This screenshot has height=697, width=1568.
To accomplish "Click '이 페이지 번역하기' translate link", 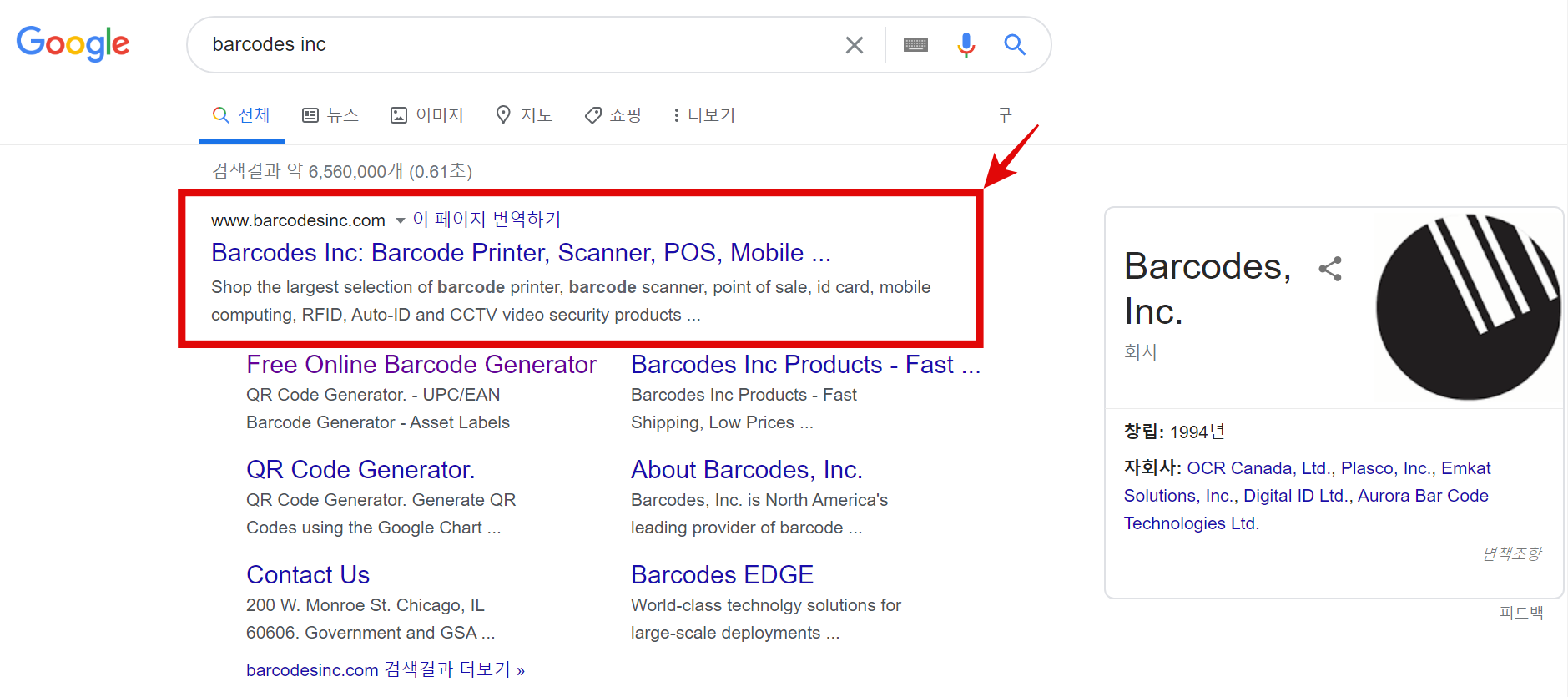I will point(487,220).
